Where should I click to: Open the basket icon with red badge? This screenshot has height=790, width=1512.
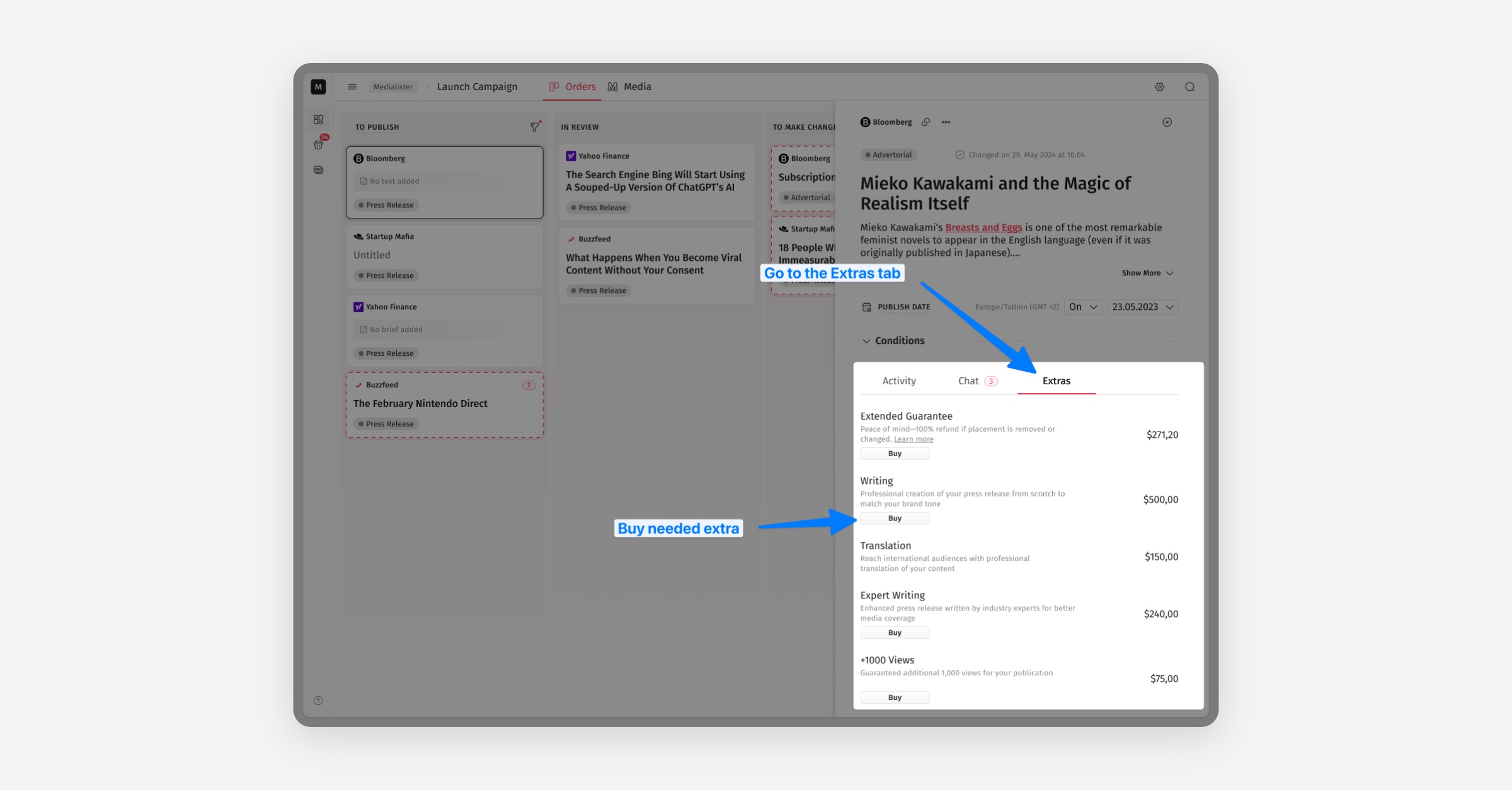click(x=319, y=144)
